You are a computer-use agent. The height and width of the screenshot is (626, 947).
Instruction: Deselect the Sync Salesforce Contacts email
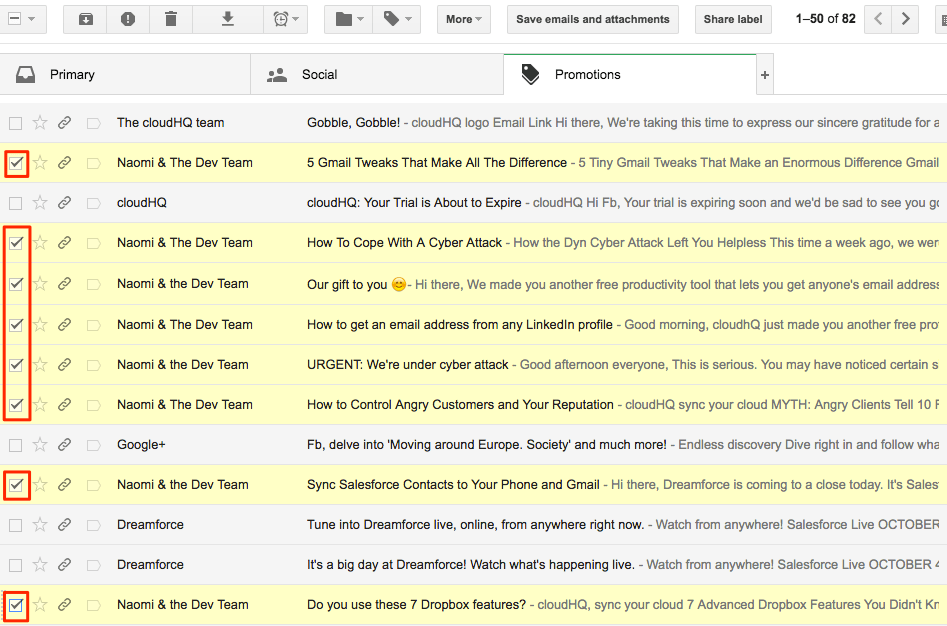click(15, 485)
